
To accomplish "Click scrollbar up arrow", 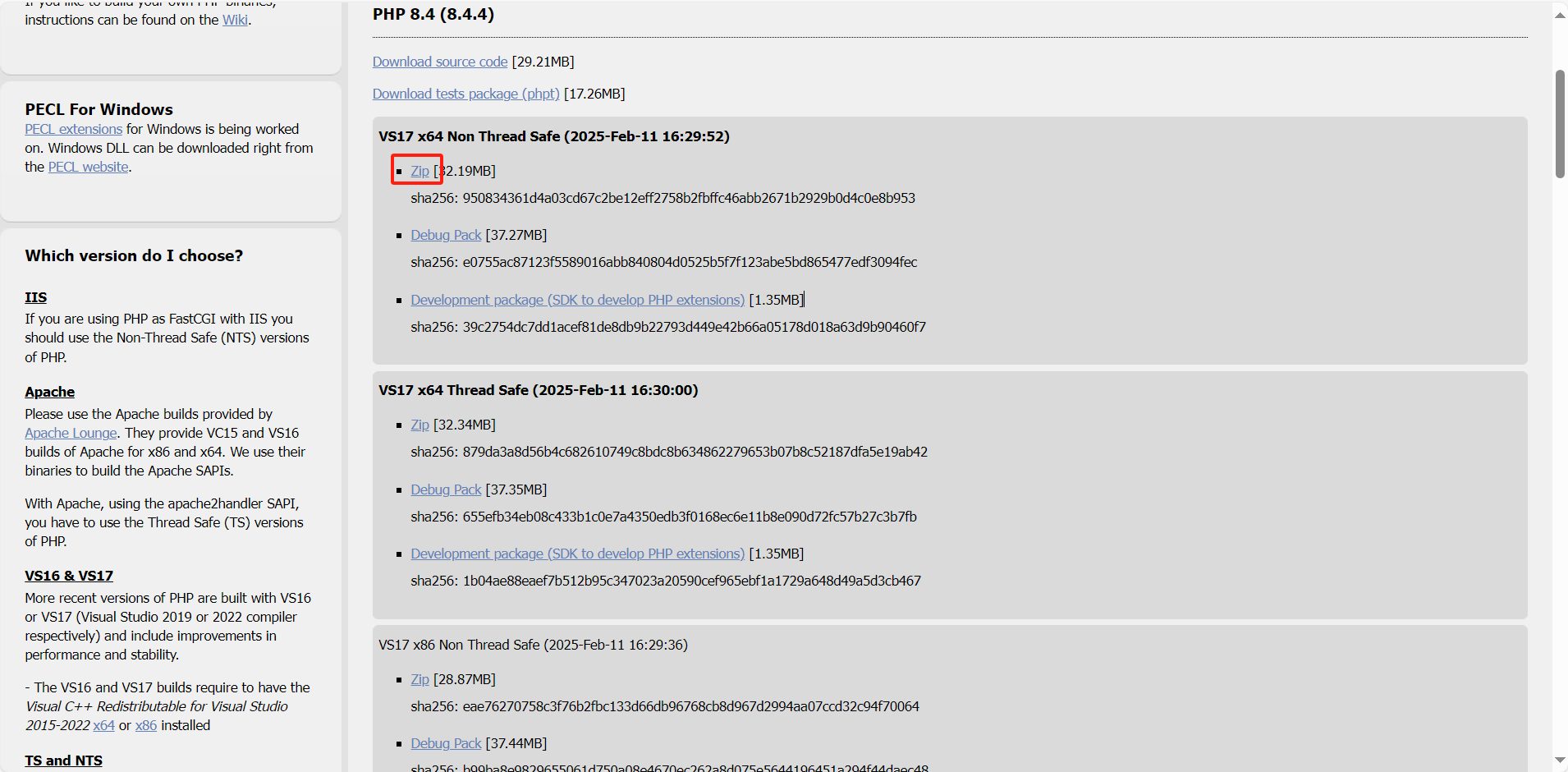I will point(1560,15).
